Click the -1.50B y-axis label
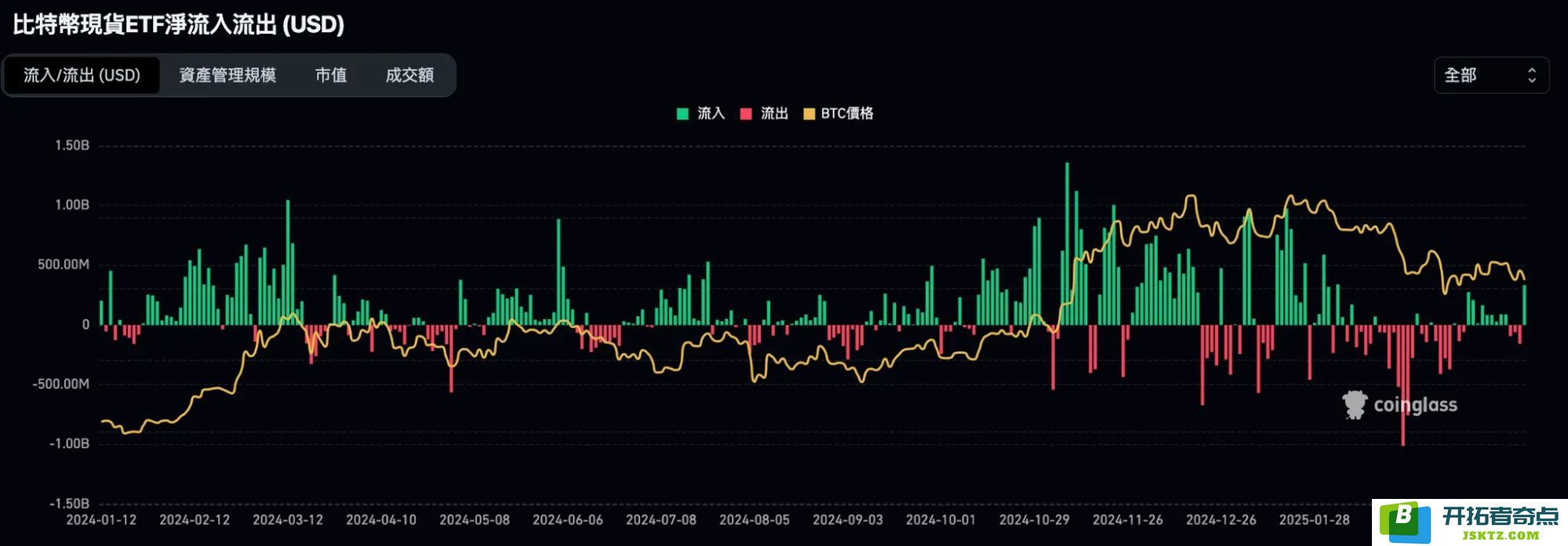The image size is (1568, 546). tap(69, 503)
